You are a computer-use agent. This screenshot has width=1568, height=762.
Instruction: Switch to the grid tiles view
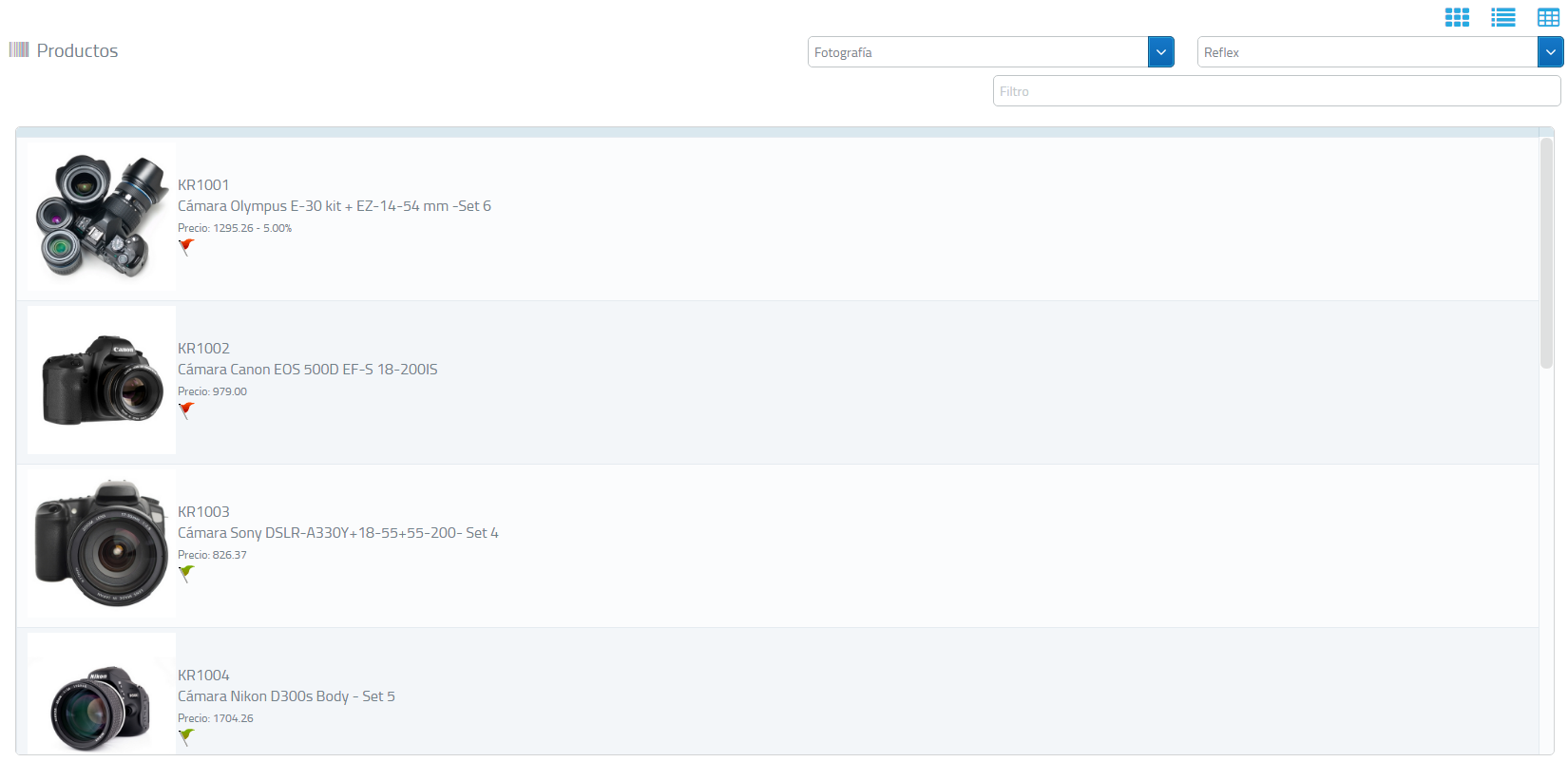coord(1457,17)
